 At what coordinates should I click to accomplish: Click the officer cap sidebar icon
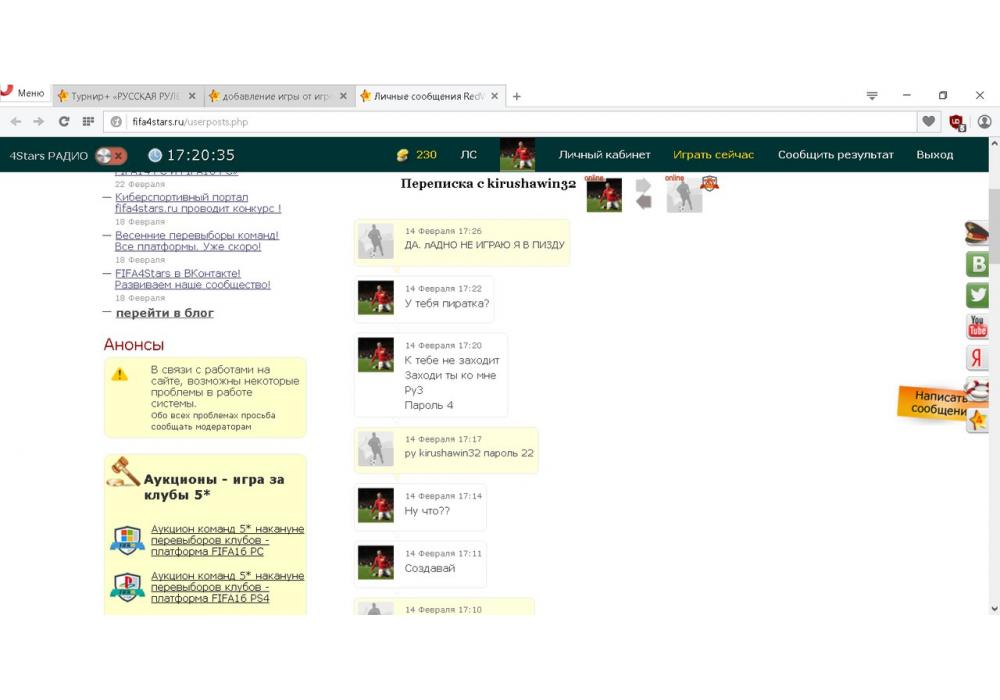point(977,233)
